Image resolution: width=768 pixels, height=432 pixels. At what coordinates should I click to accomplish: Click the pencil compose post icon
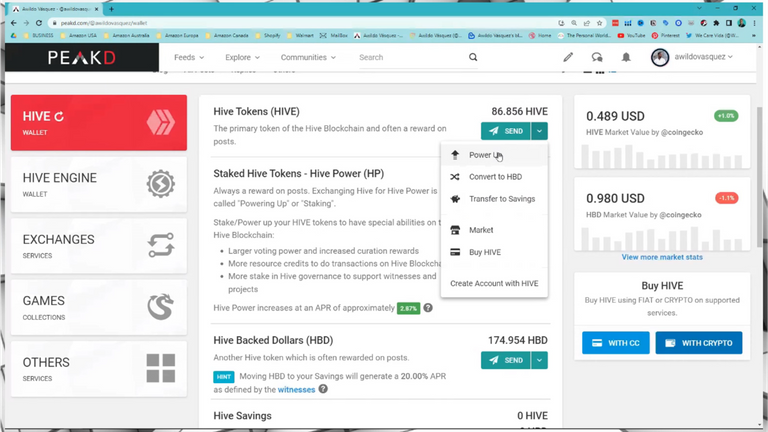pyautogui.click(x=568, y=57)
